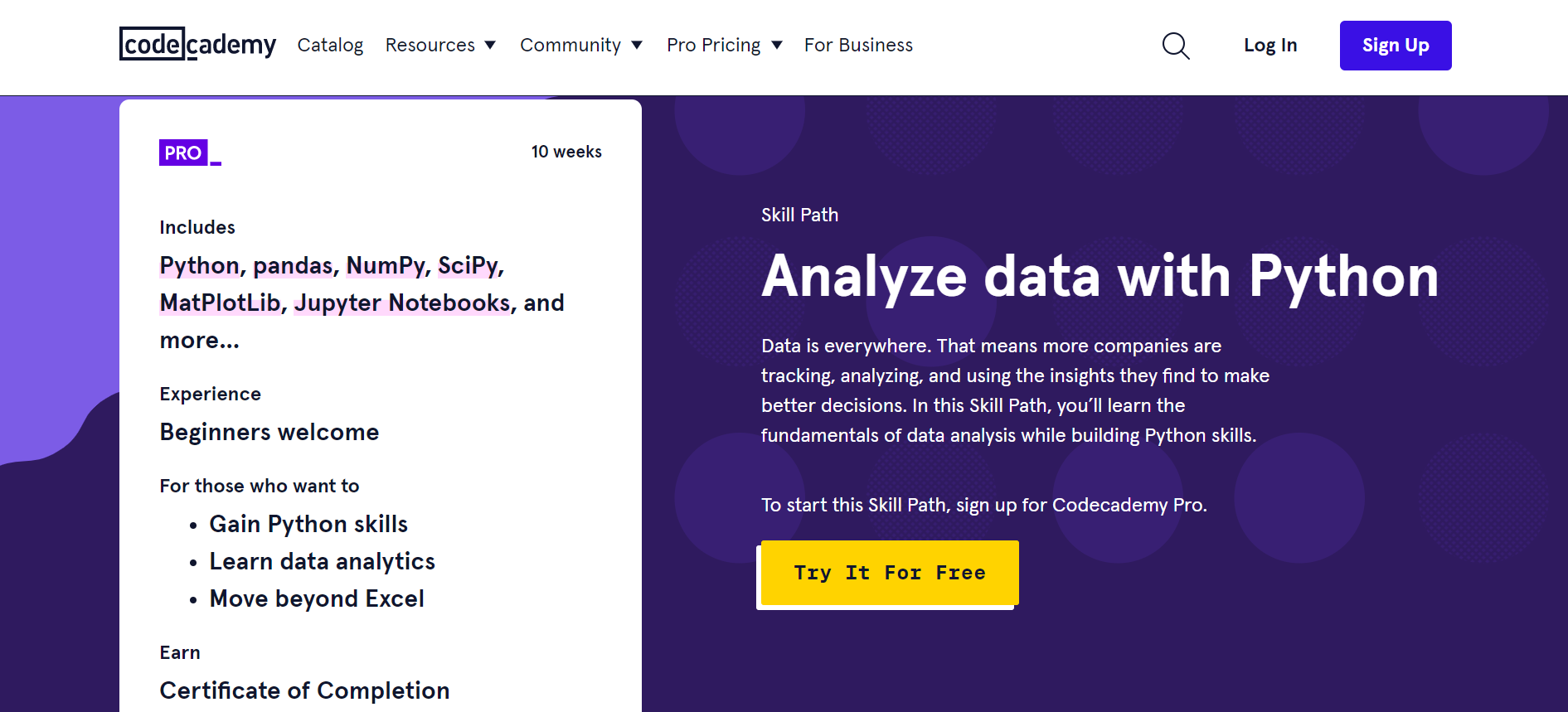Click the 10 weeks duration label
Viewport: 1568px width, 712px height.
[566, 152]
